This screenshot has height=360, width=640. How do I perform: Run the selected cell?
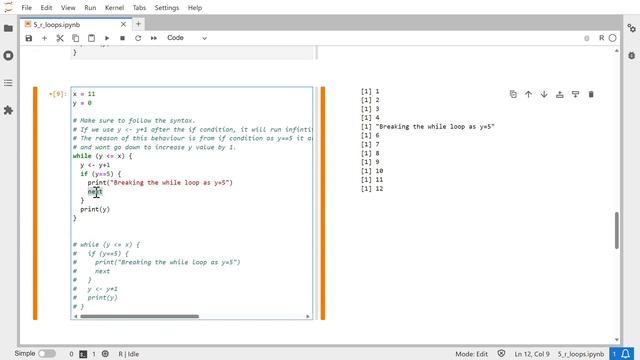pos(107,38)
